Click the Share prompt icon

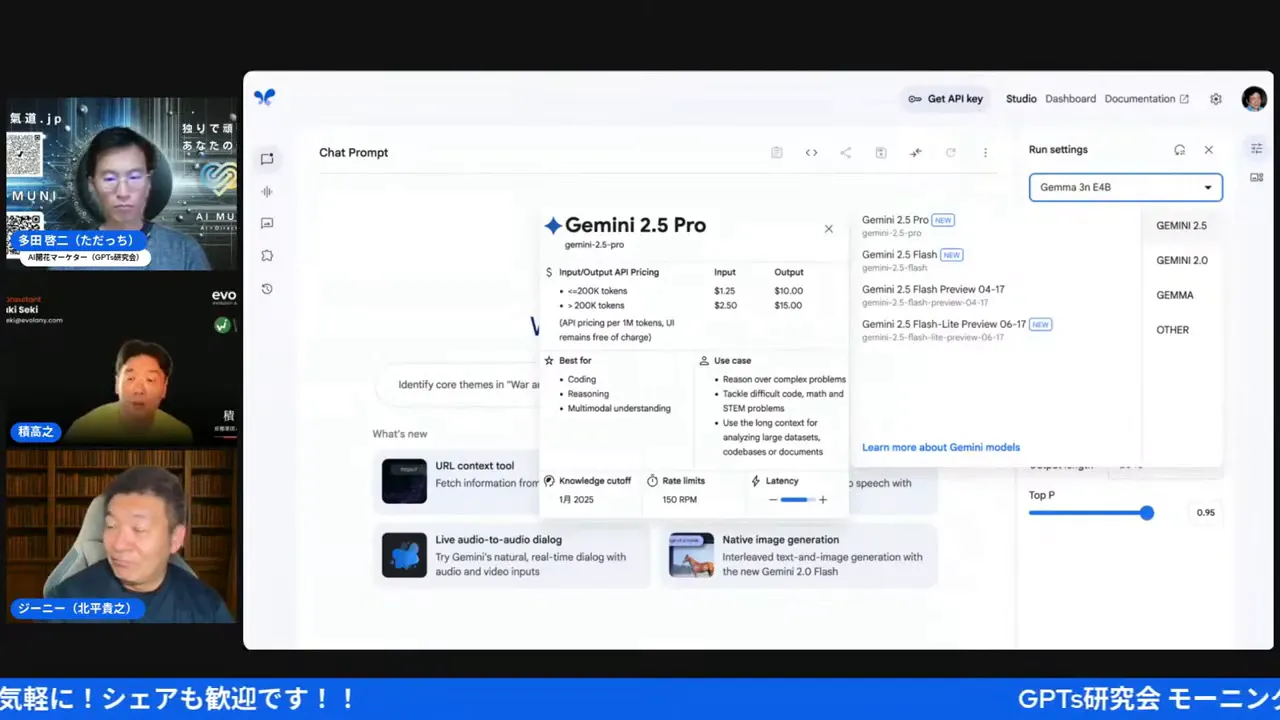coord(846,153)
